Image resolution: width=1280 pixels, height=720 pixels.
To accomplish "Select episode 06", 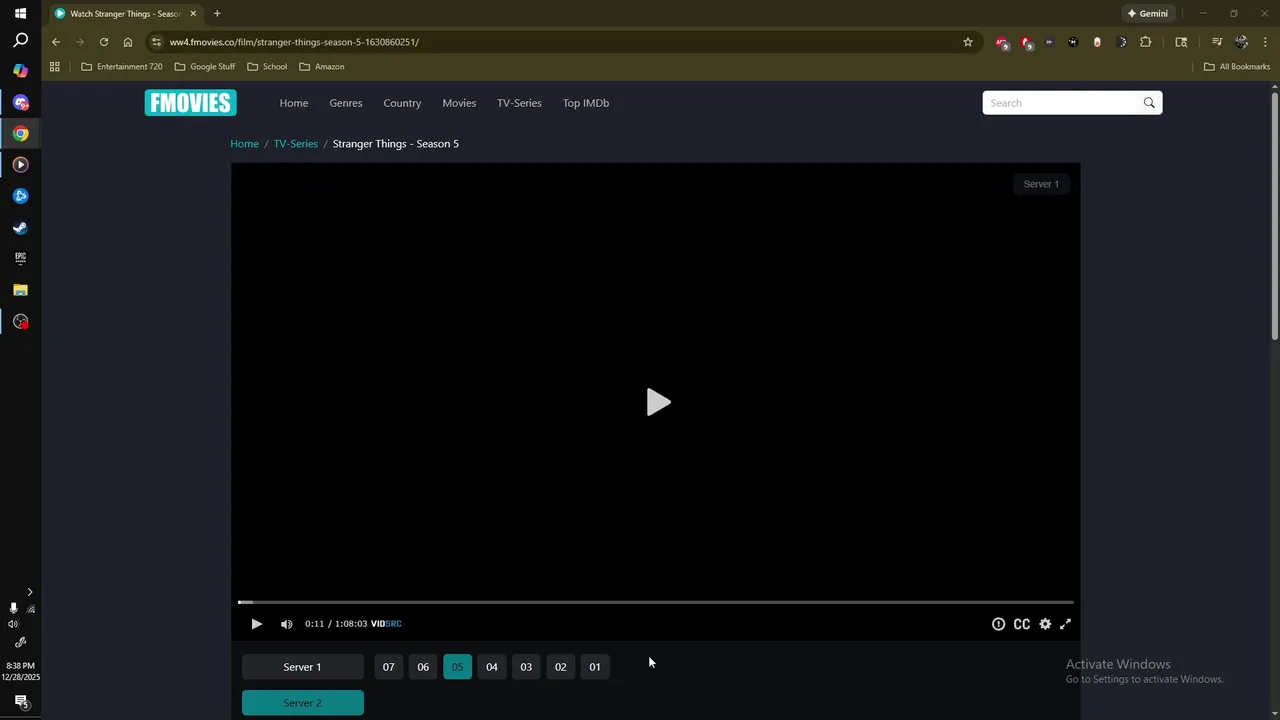I will click(x=423, y=667).
